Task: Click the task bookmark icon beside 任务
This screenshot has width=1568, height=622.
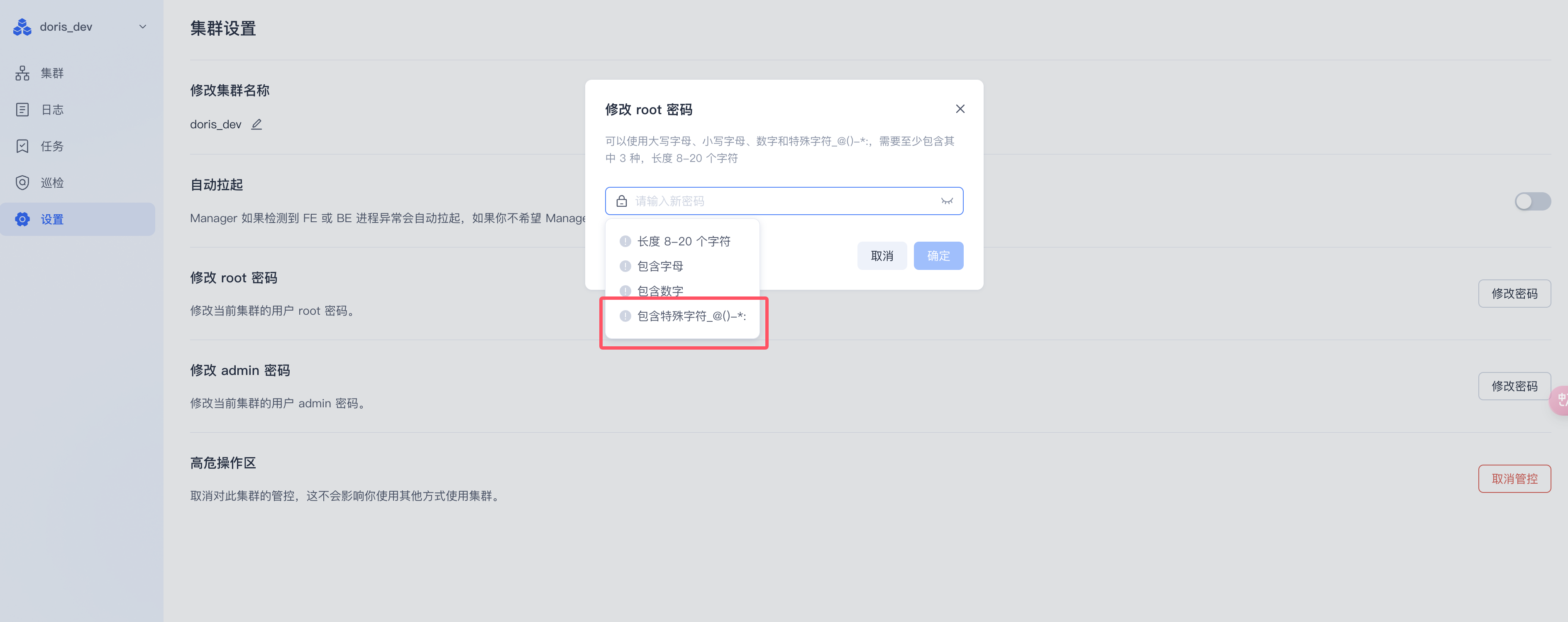Action: point(22,146)
